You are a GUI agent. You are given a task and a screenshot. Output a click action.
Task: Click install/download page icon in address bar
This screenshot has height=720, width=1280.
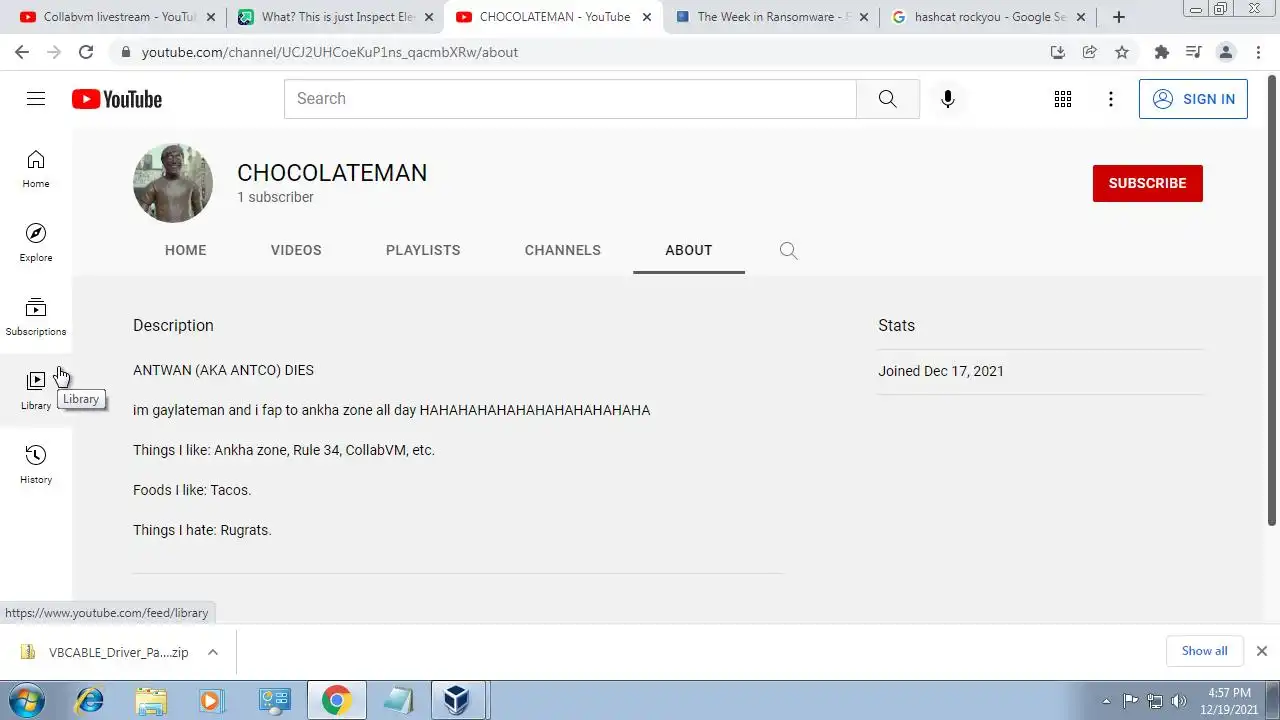point(1058,52)
